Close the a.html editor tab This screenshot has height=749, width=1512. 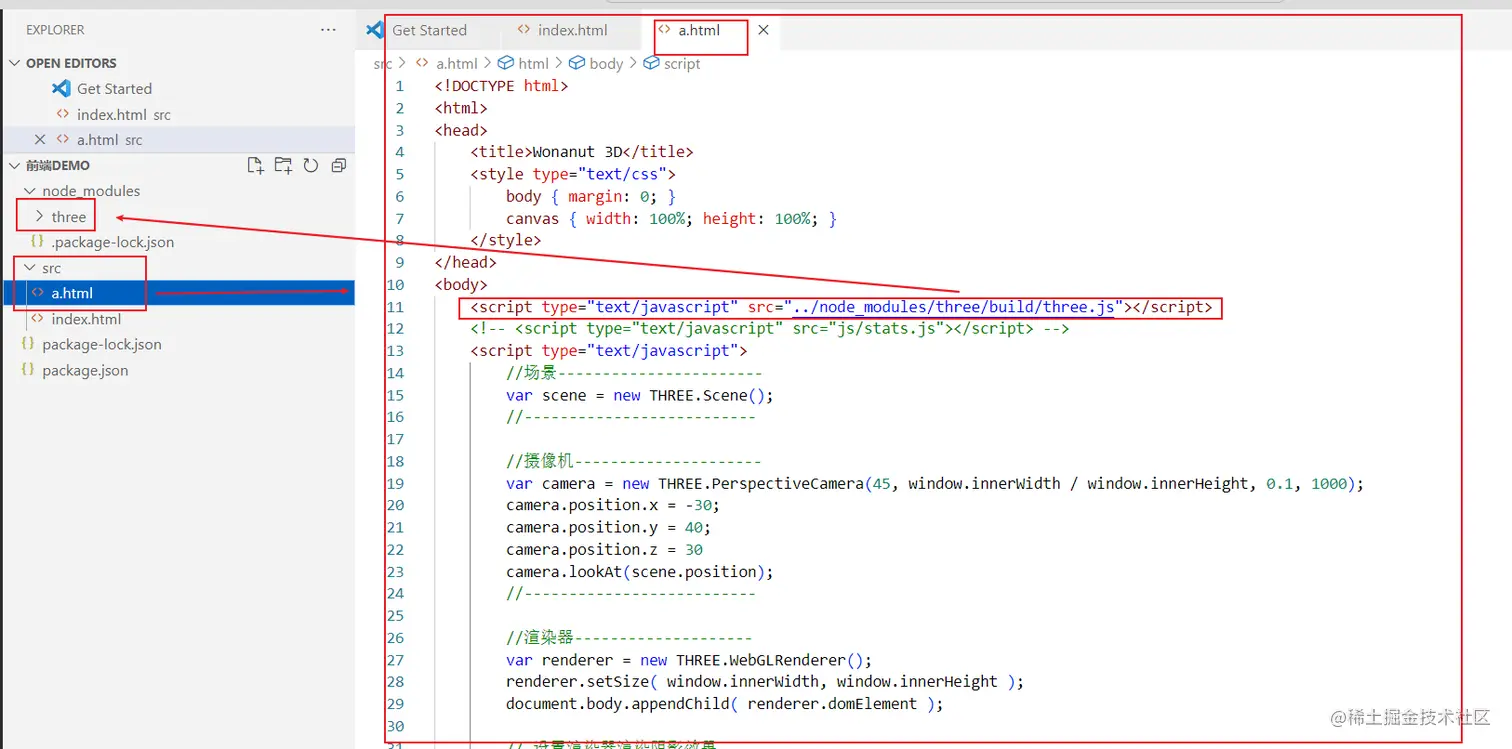[x=763, y=30]
